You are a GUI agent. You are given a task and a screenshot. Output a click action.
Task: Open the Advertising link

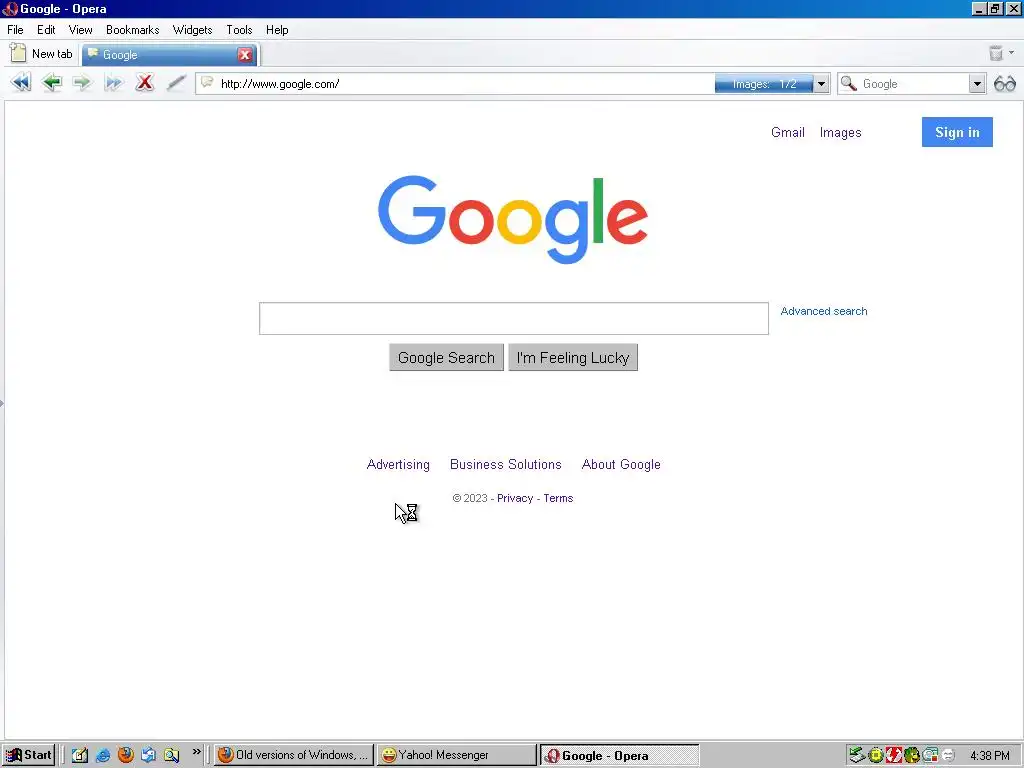(x=398, y=464)
